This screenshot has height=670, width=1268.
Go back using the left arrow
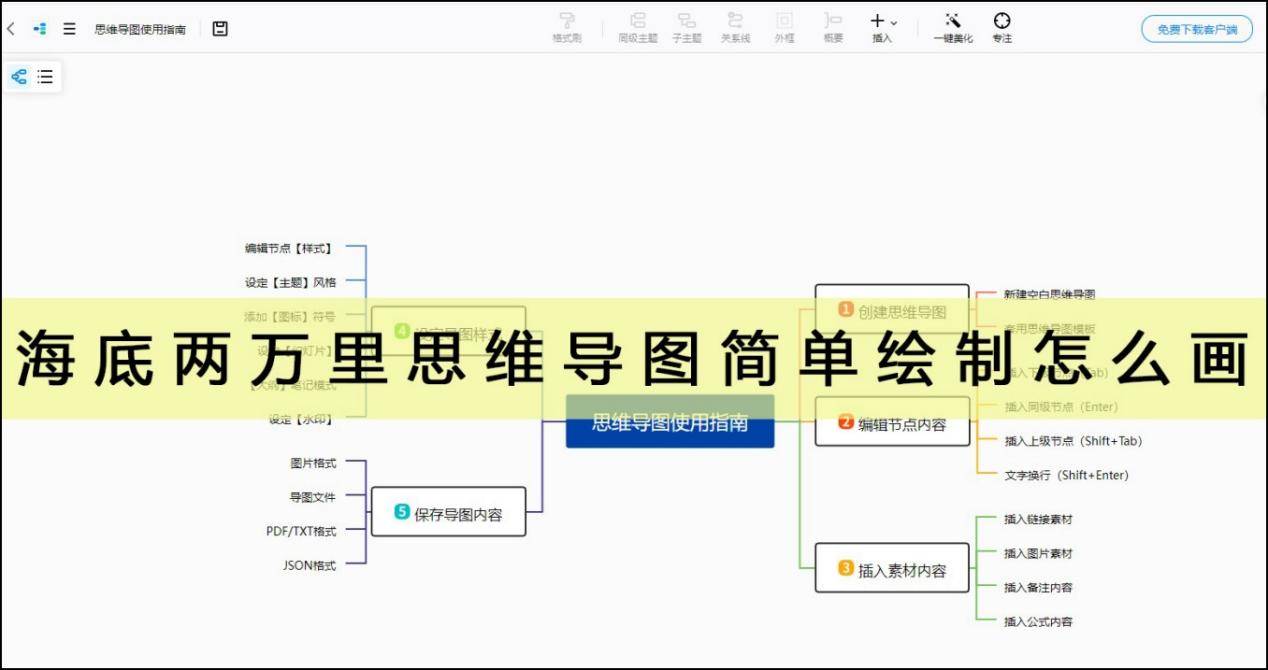tap(10, 28)
